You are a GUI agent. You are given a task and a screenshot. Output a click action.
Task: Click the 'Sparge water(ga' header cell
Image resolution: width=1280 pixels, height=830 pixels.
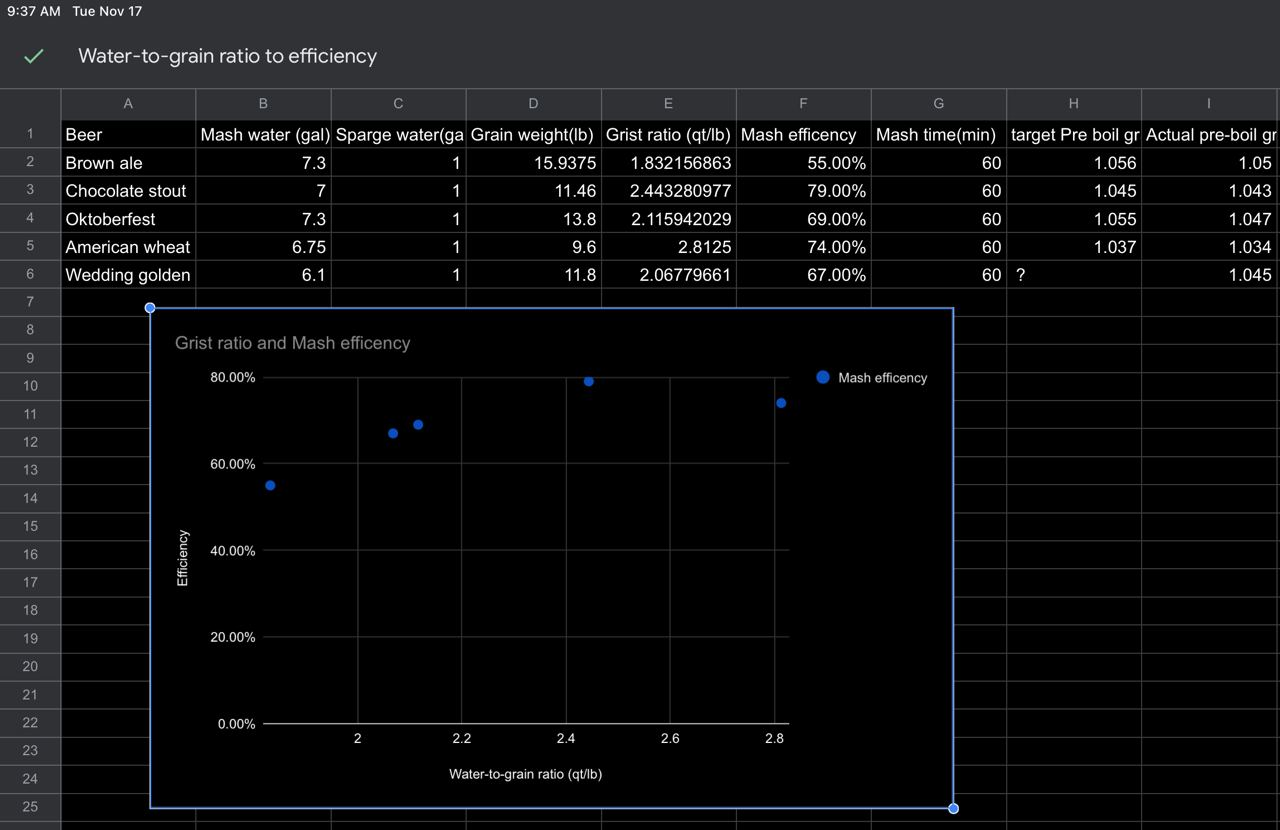click(x=398, y=134)
